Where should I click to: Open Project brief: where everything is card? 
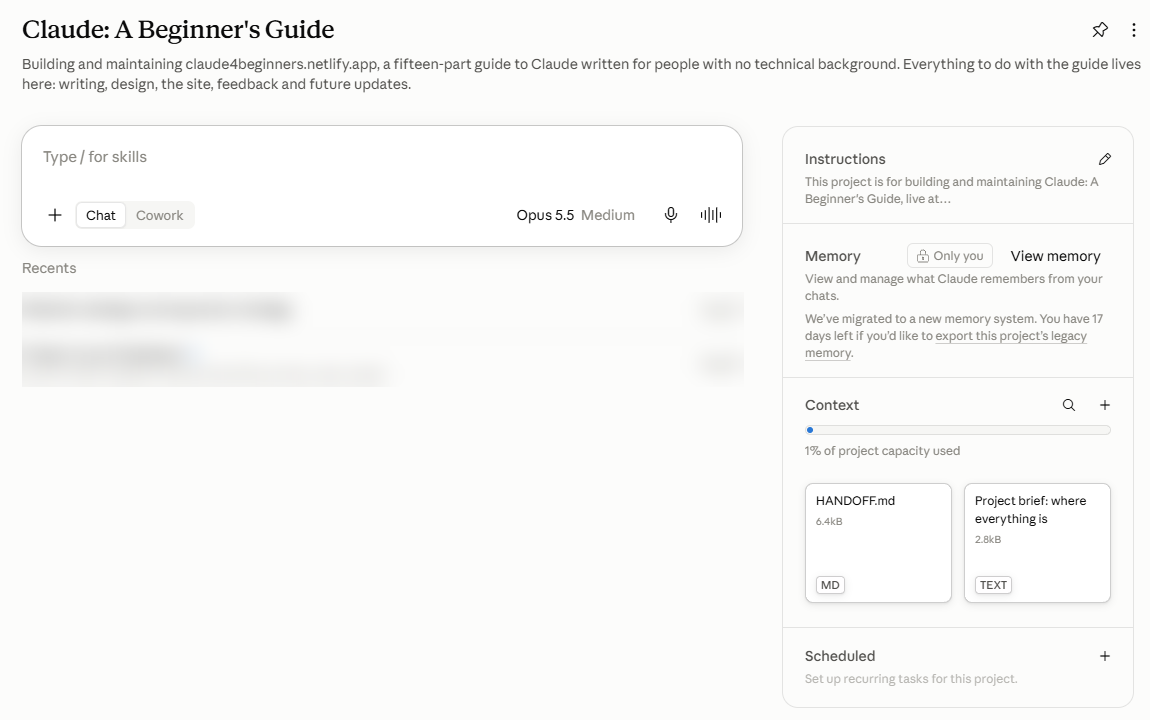point(1037,543)
